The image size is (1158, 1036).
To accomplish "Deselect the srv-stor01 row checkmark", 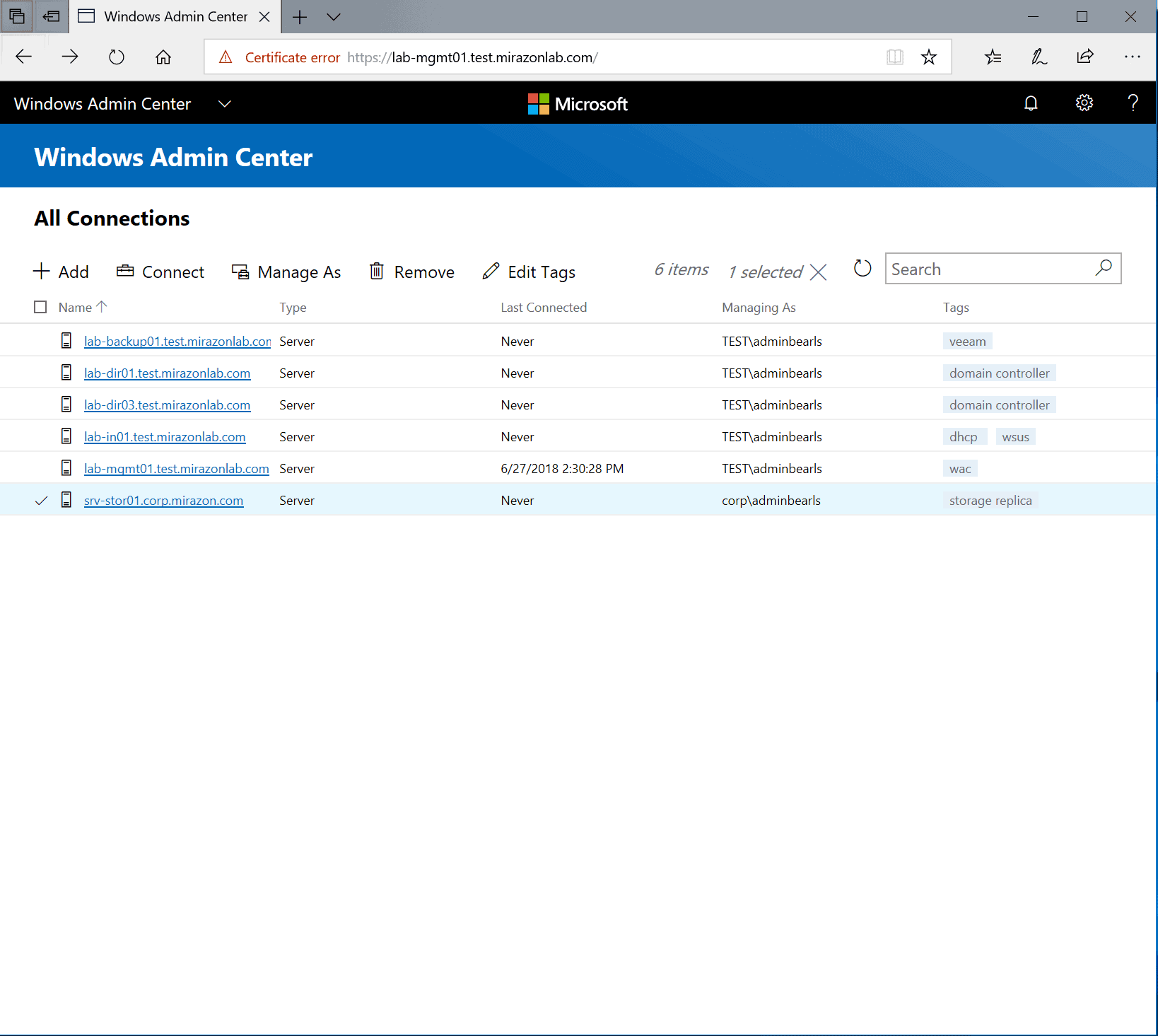I will 41,501.
